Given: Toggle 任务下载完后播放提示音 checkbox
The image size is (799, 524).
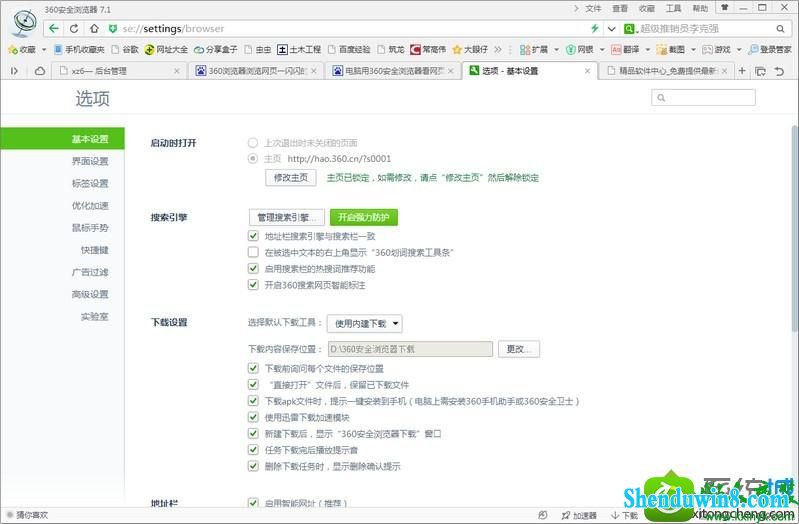Looking at the screenshot, I should click(x=253, y=450).
